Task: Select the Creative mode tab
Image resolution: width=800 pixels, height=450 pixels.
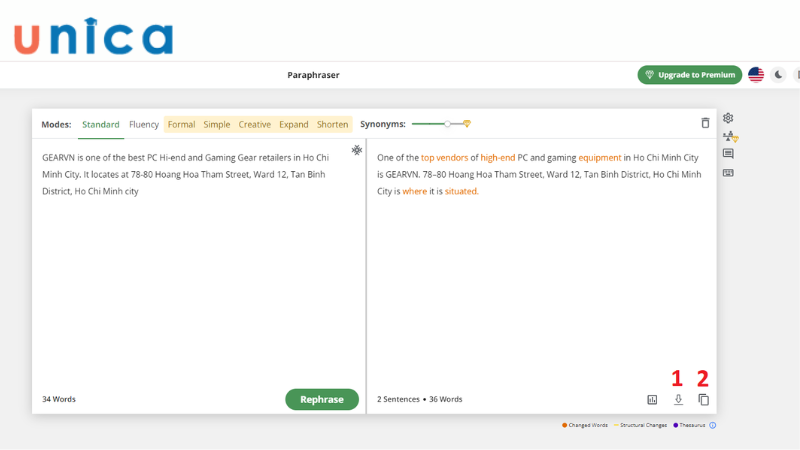Action: [254, 125]
